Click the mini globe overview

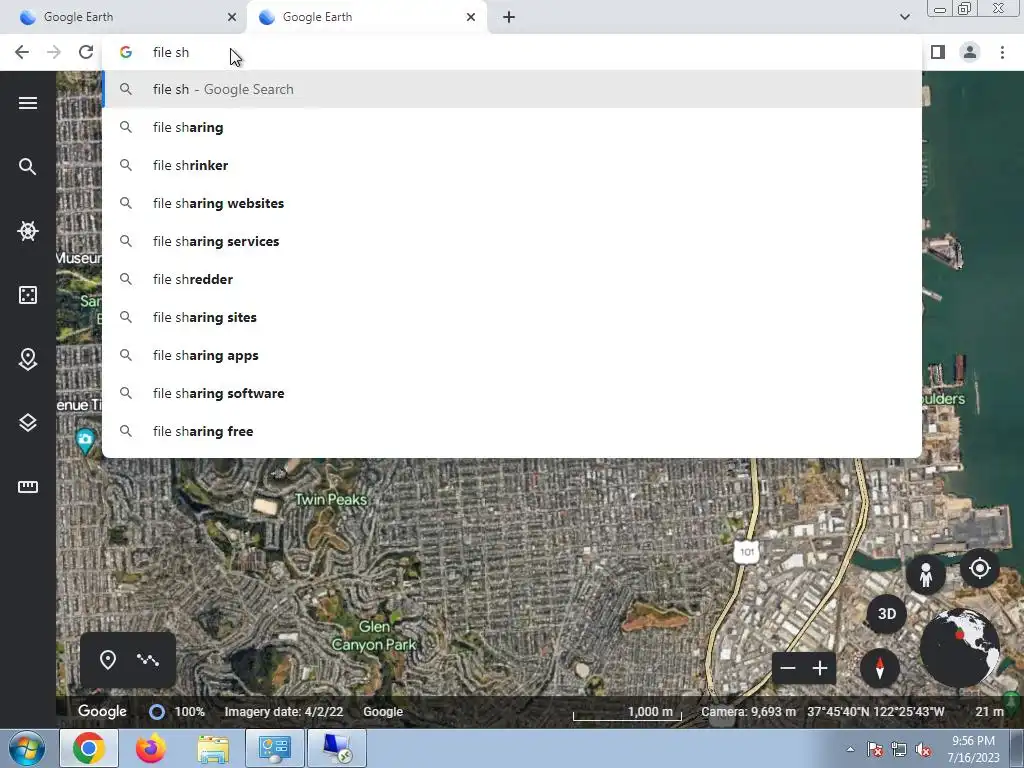click(959, 648)
